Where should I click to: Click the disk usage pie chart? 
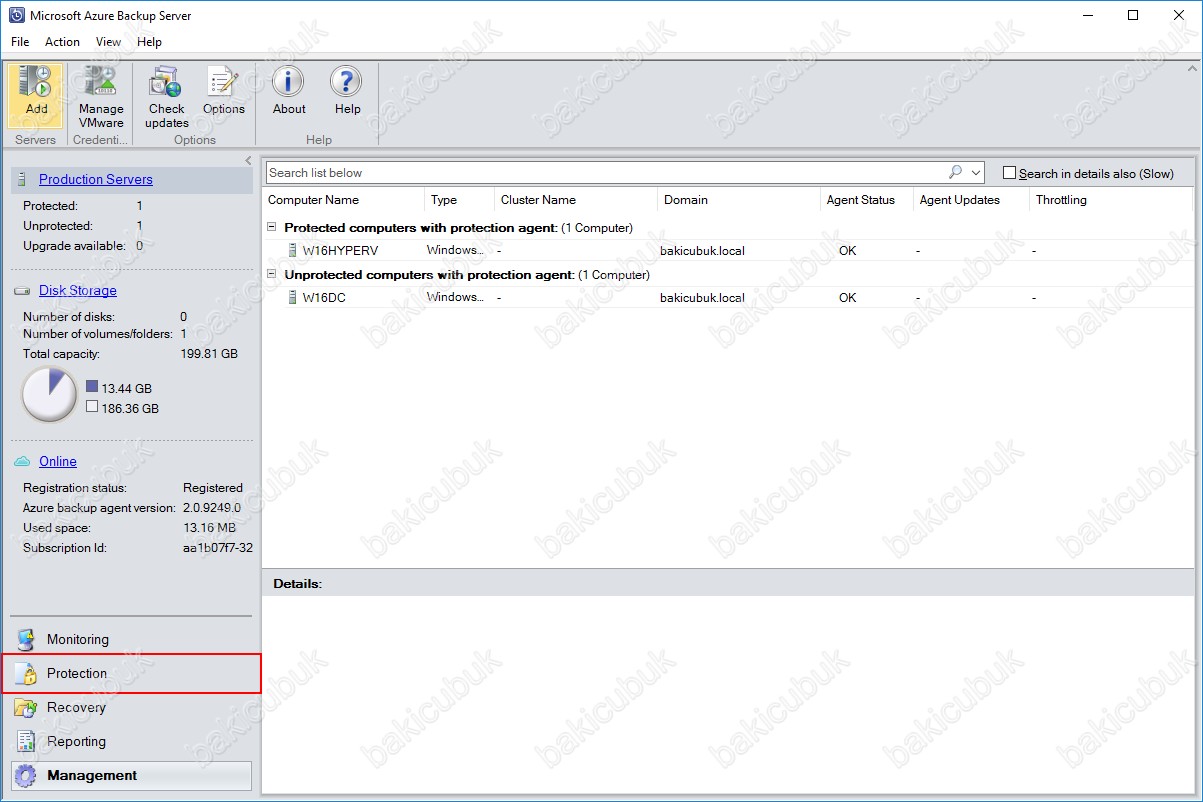coord(49,395)
